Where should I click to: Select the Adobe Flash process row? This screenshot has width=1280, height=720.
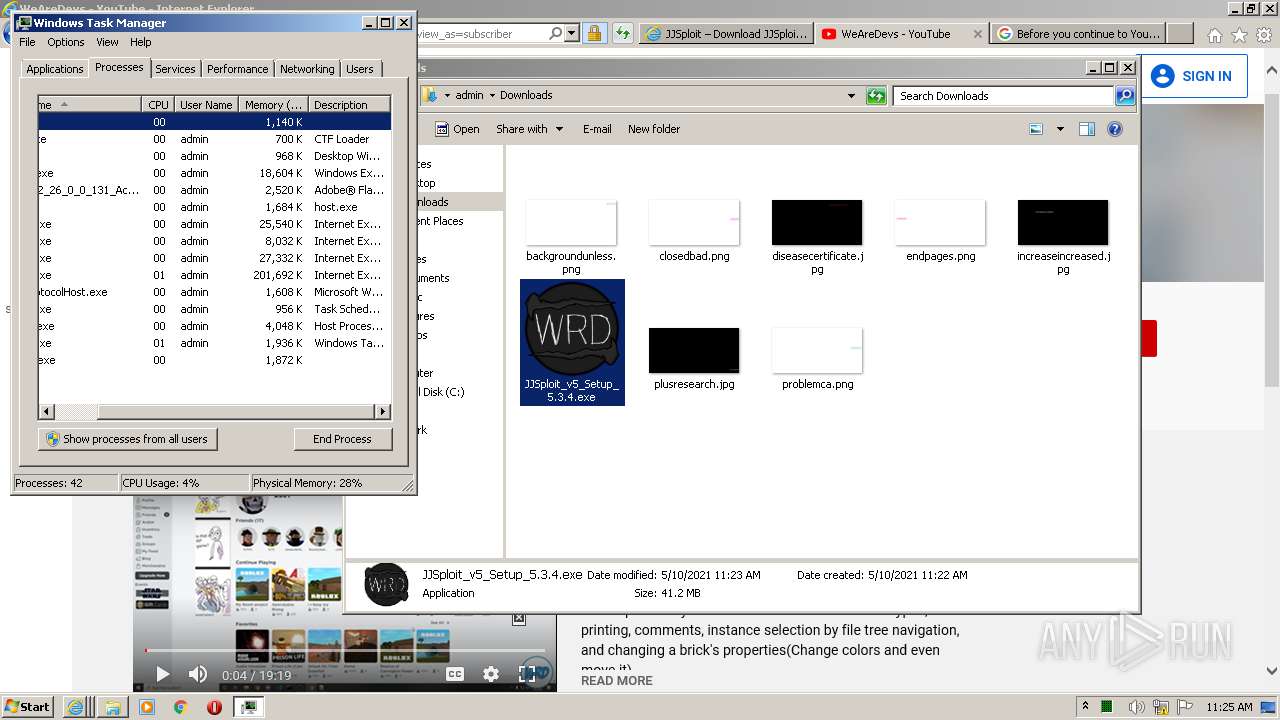pyautogui.click(x=214, y=190)
